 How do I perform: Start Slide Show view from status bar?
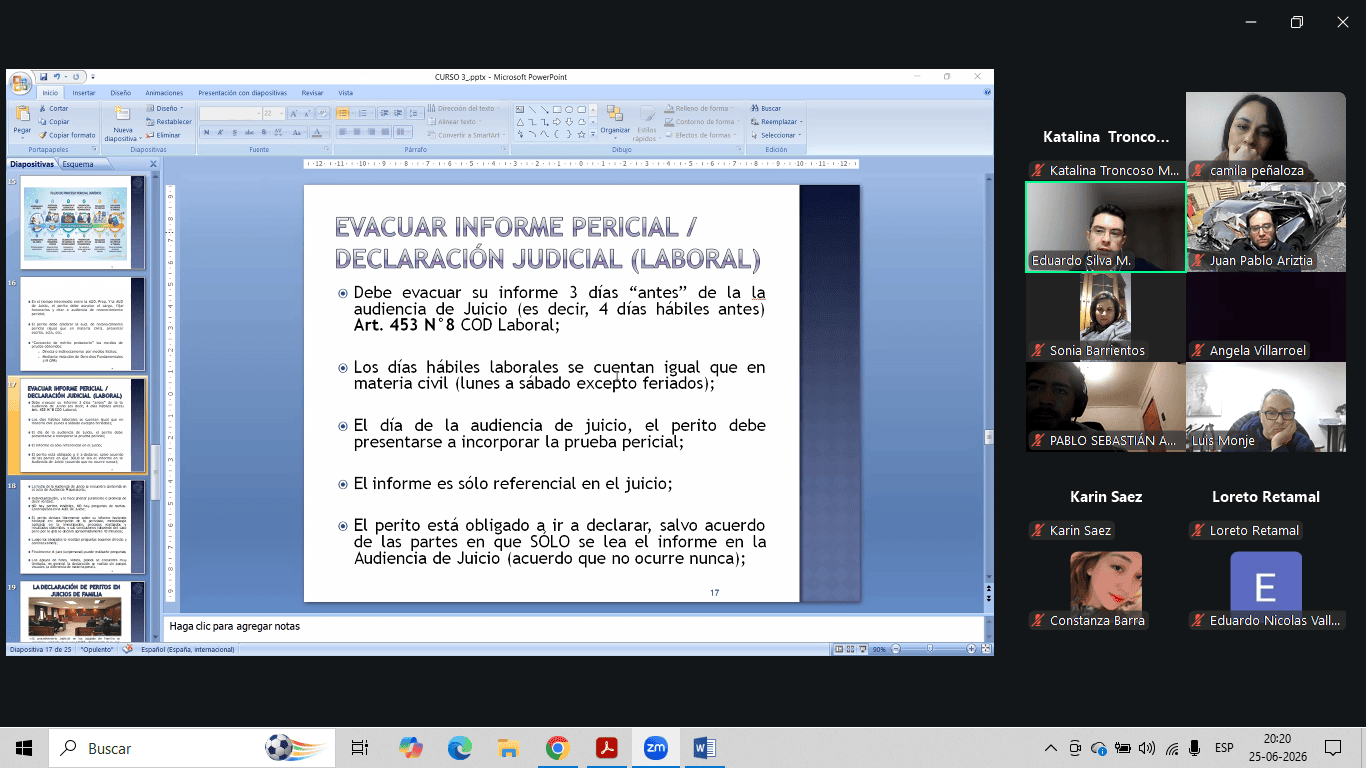862,649
